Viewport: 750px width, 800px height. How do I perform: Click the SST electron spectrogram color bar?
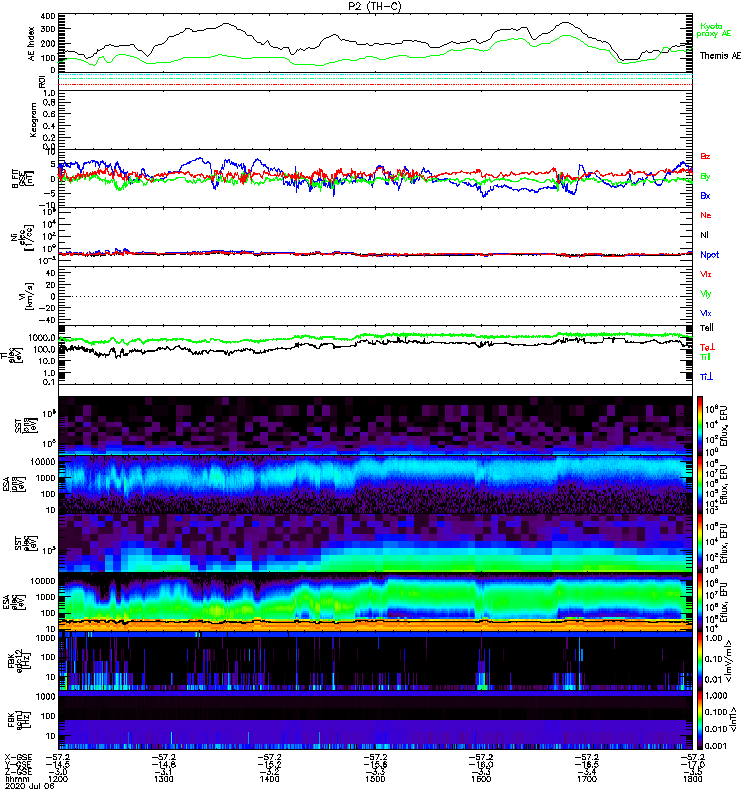coord(700,543)
